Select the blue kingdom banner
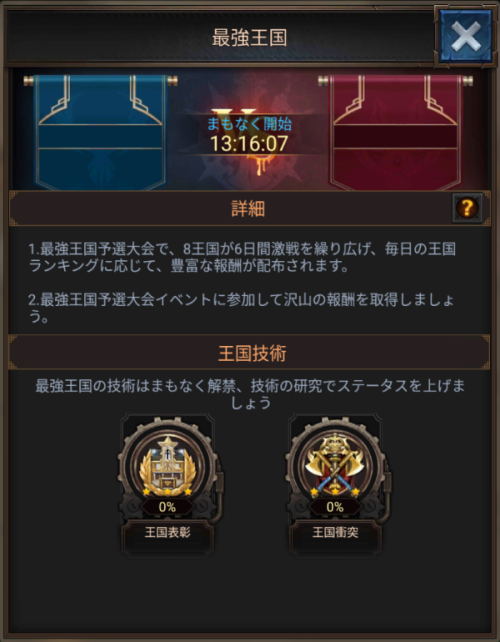The width and height of the screenshot is (500, 642). coord(100,132)
